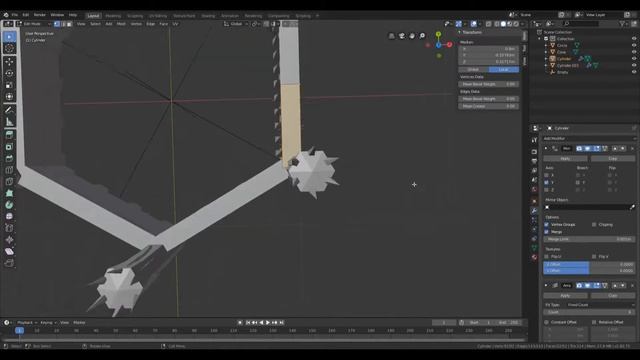Select the Rotate tool
Image resolution: width=640 pixels, height=360 pixels.
click(9, 73)
